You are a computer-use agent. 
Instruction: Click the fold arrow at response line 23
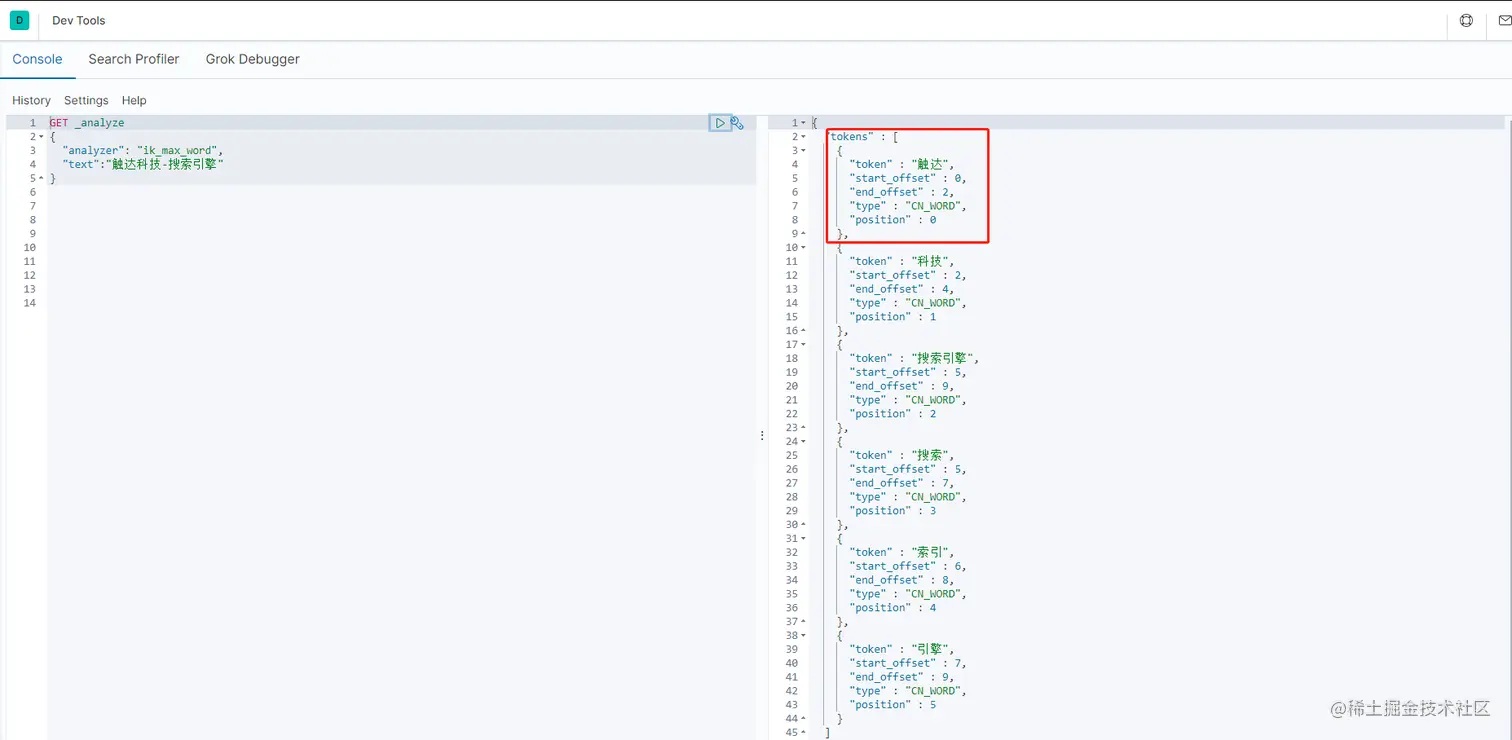click(803, 428)
